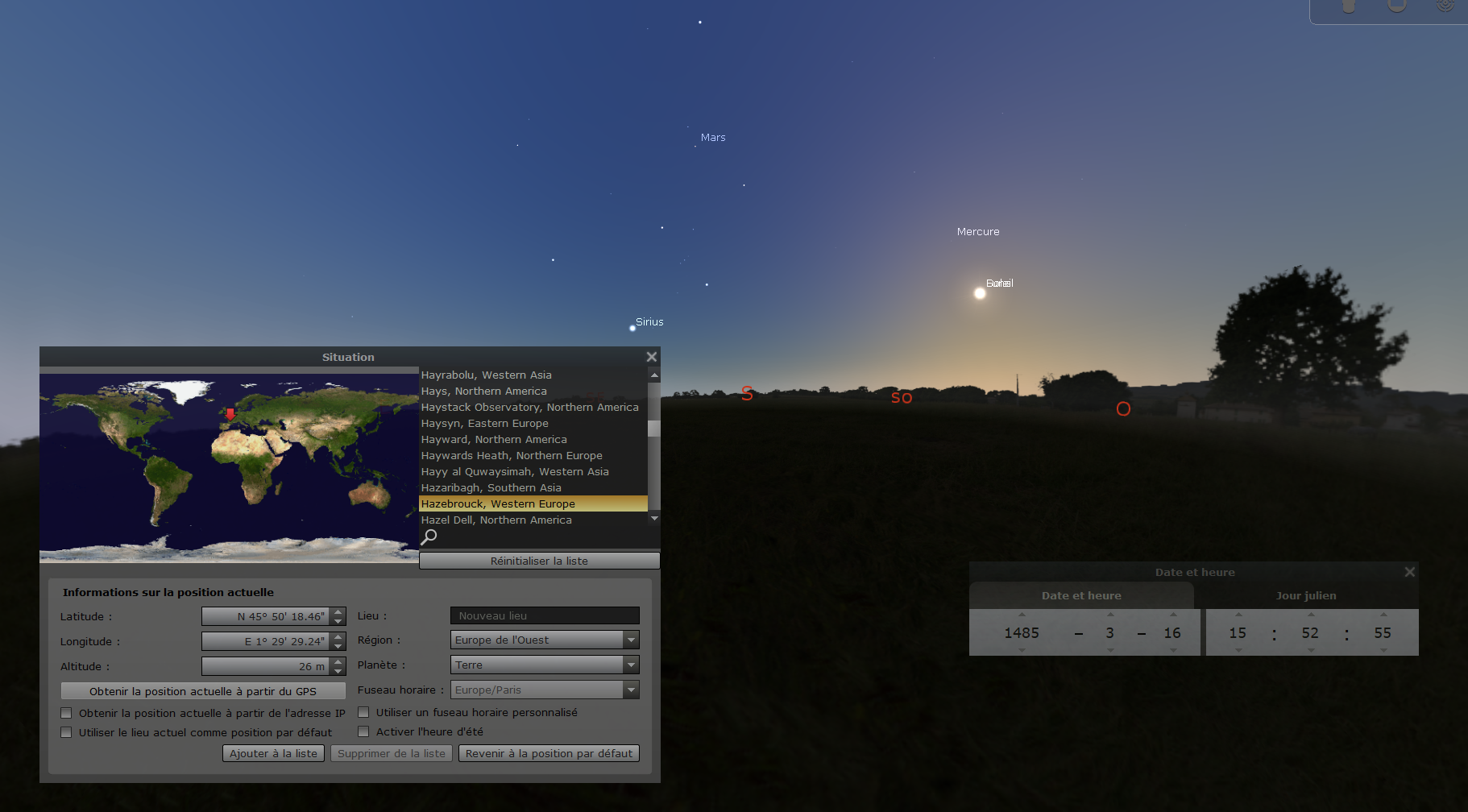Image resolution: width=1468 pixels, height=812 pixels.
Task: Decrement the Altitude spinbox value
Action: pyautogui.click(x=338, y=671)
